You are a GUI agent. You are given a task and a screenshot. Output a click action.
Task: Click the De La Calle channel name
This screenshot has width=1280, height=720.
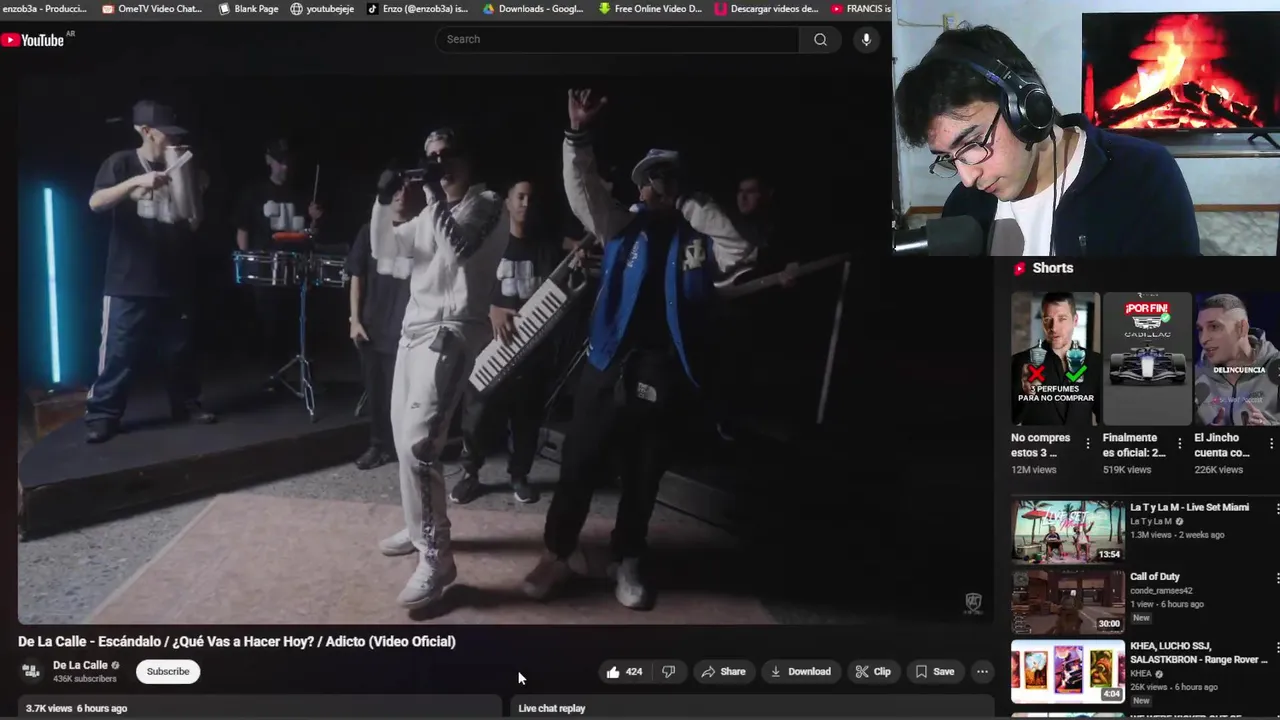[80, 665]
